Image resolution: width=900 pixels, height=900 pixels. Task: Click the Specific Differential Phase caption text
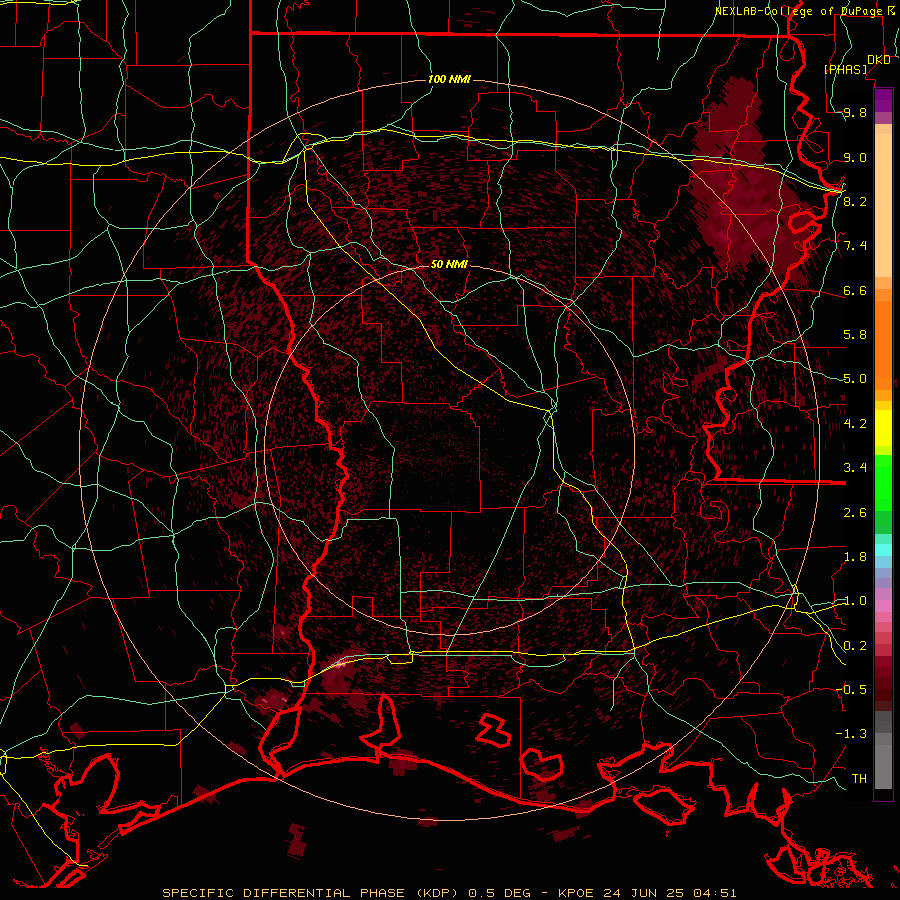coord(449,893)
